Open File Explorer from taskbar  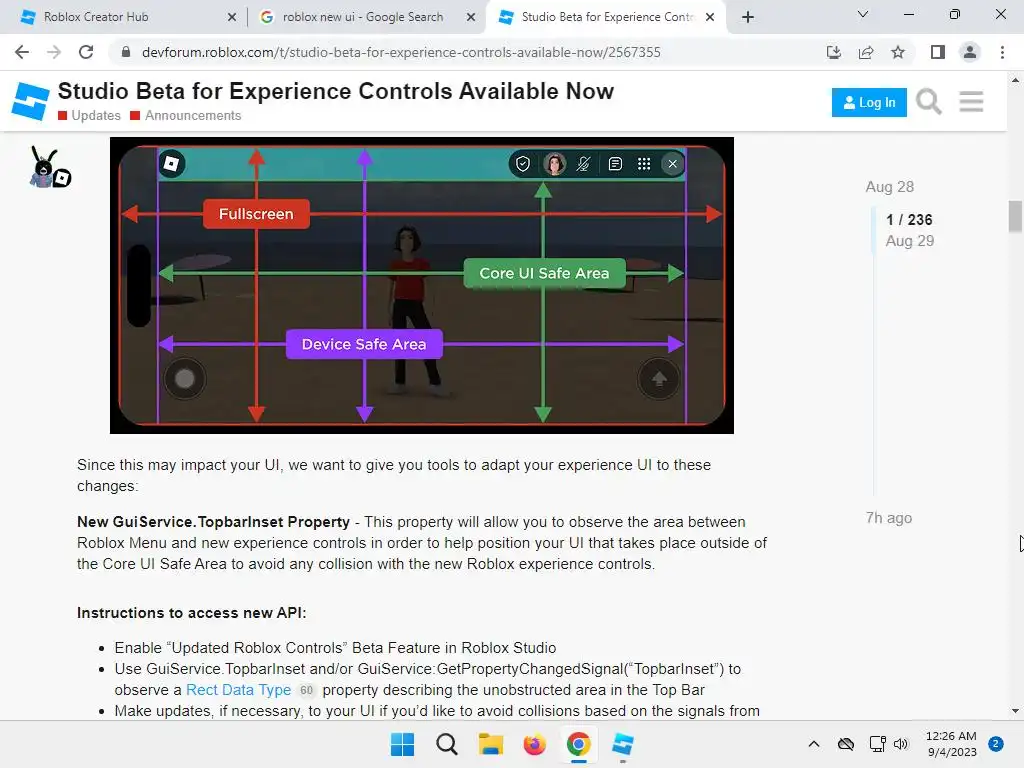tap(490, 744)
